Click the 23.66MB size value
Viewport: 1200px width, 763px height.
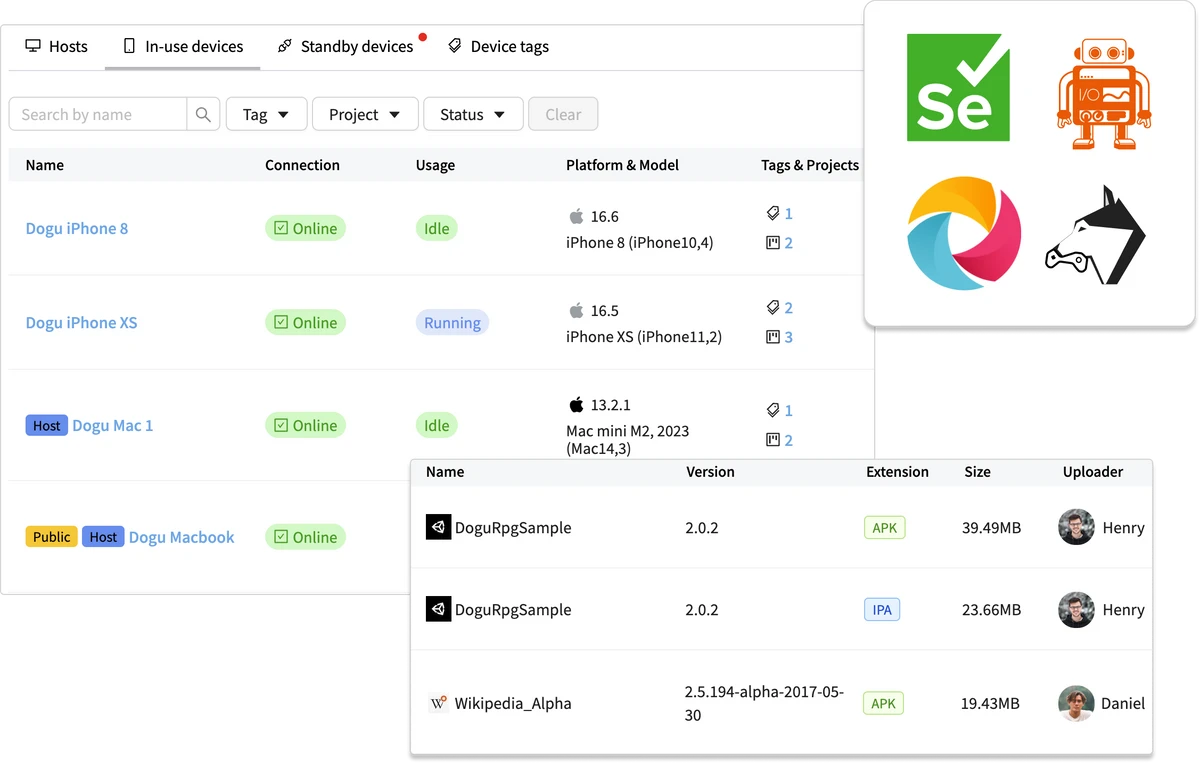pyautogui.click(x=991, y=609)
